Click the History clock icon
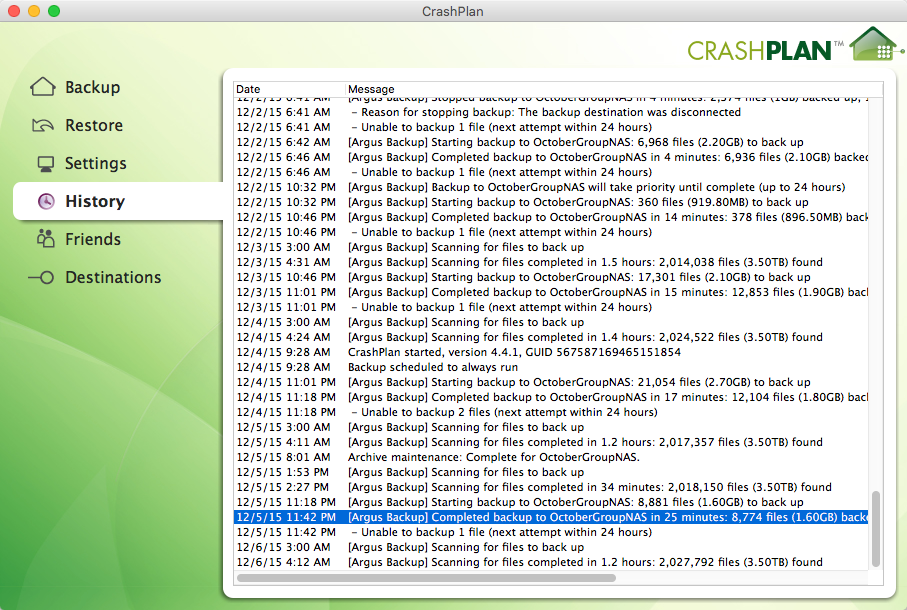This screenshot has width=907, height=610. 46,201
